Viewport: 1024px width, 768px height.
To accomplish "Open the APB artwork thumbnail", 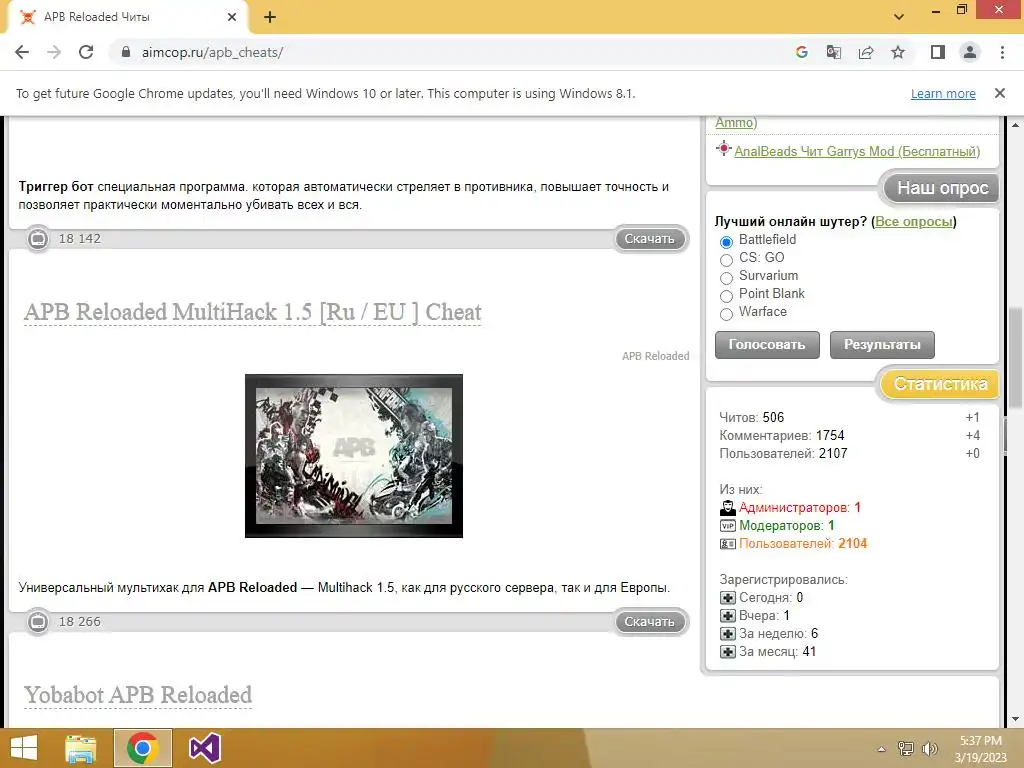I will (354, 456).
